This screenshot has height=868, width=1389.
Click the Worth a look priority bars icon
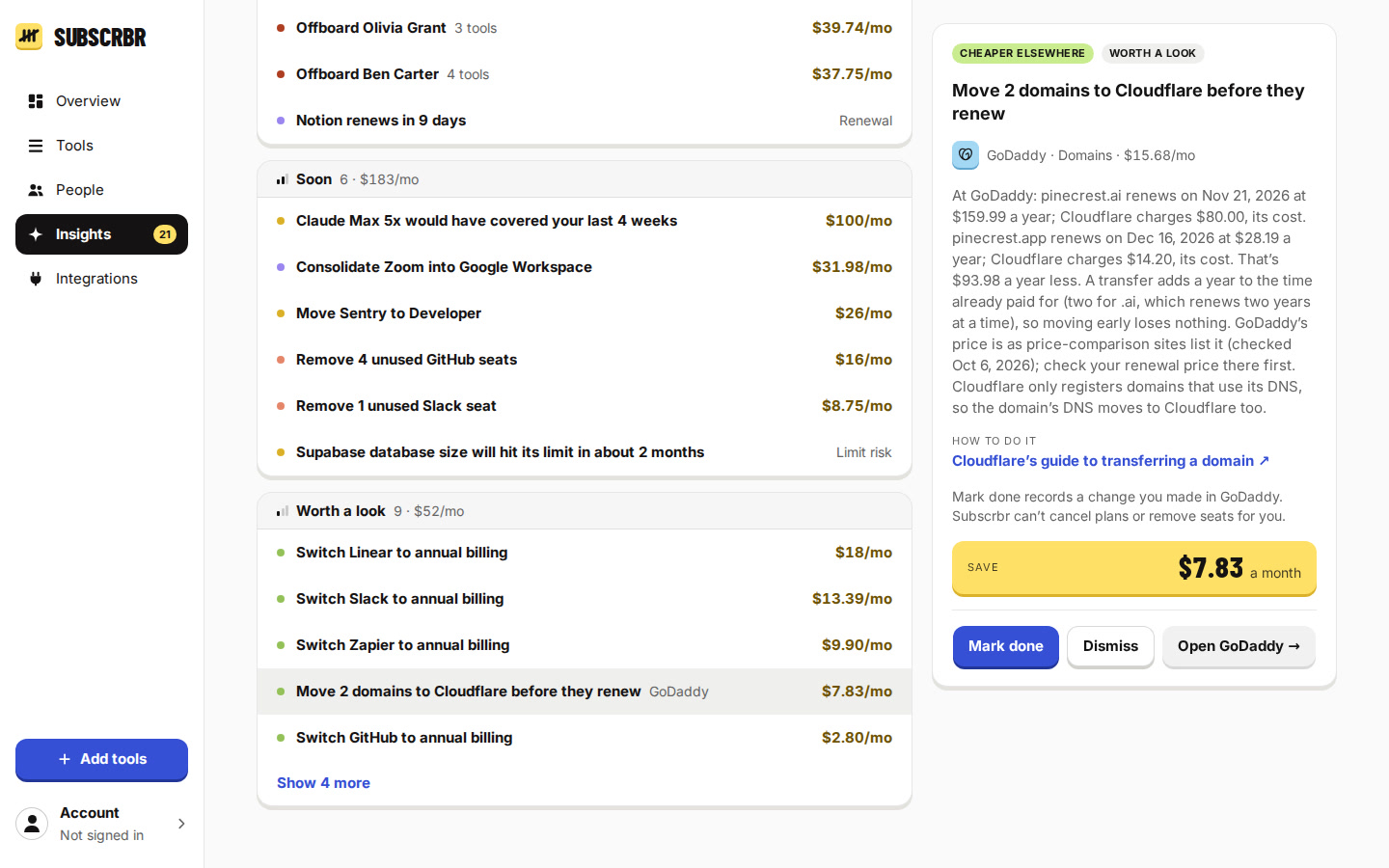283,511
